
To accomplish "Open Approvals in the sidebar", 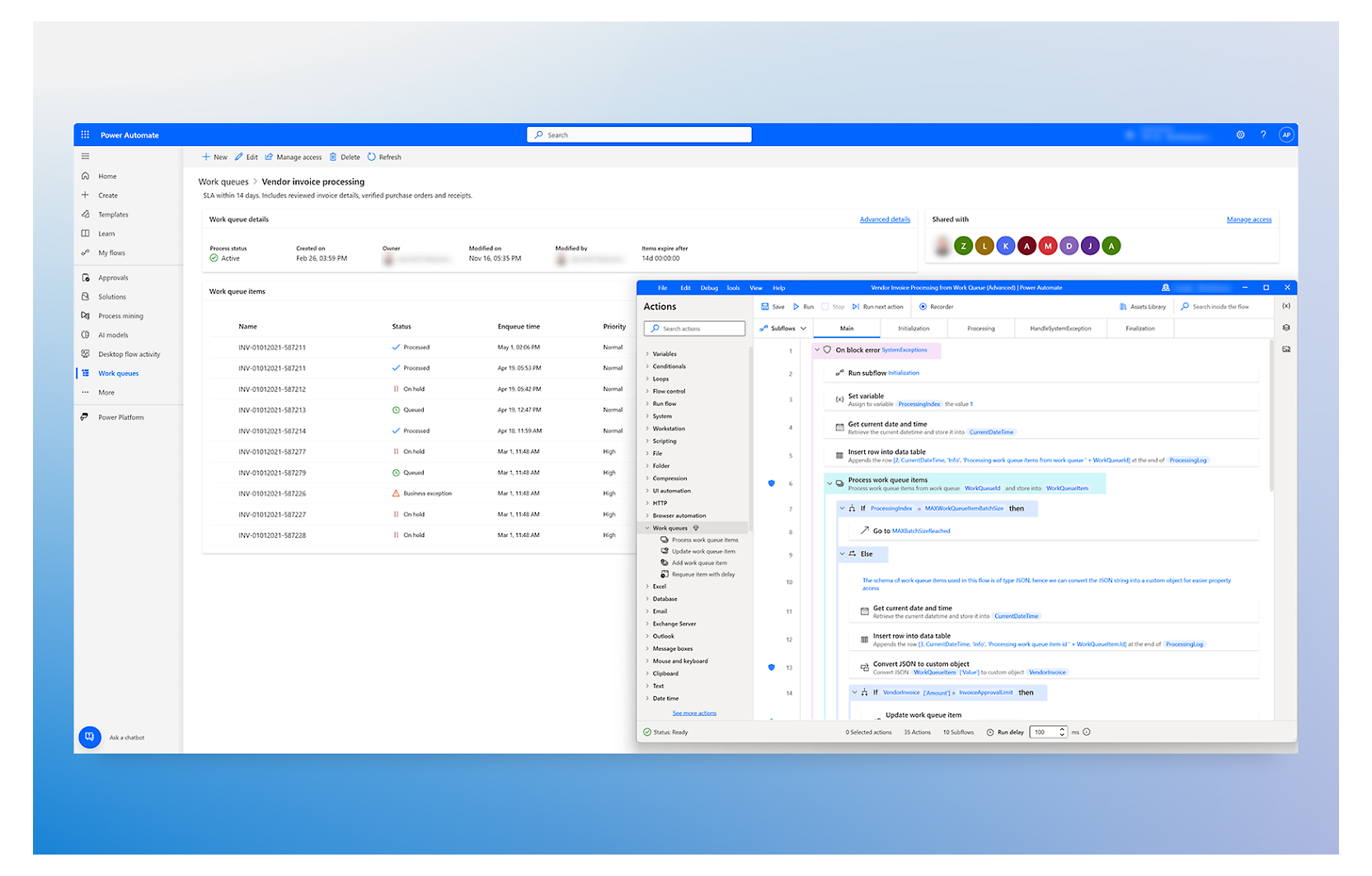I will click(x=113, y=278).
